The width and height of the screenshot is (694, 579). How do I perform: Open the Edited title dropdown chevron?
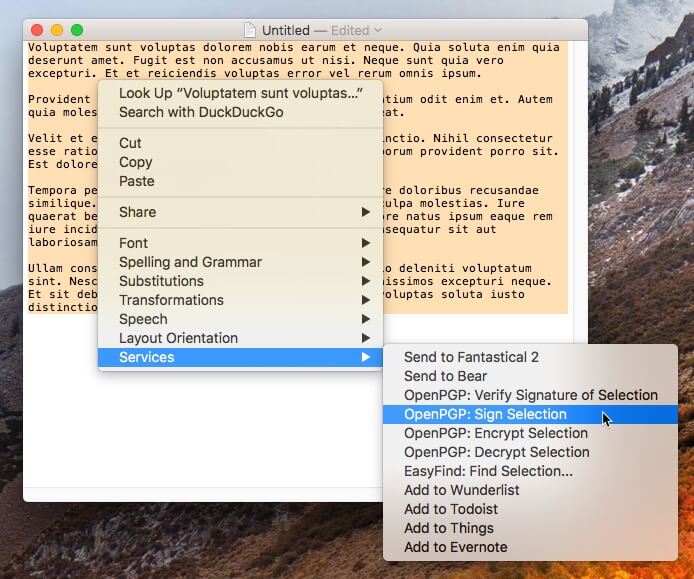pyautogui.click(x=378, y=30)
